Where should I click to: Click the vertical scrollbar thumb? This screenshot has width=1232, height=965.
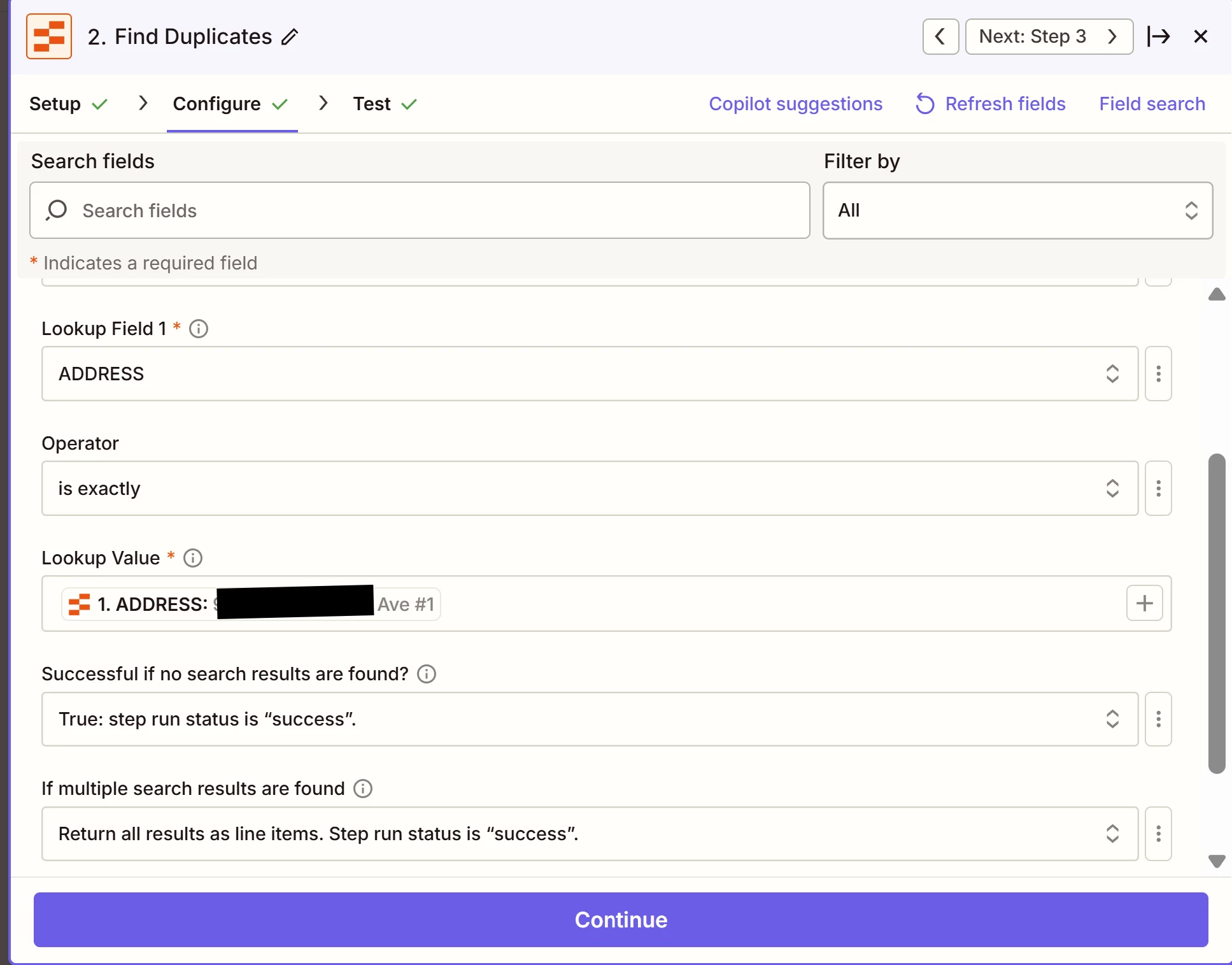[x=1217, y=613]
